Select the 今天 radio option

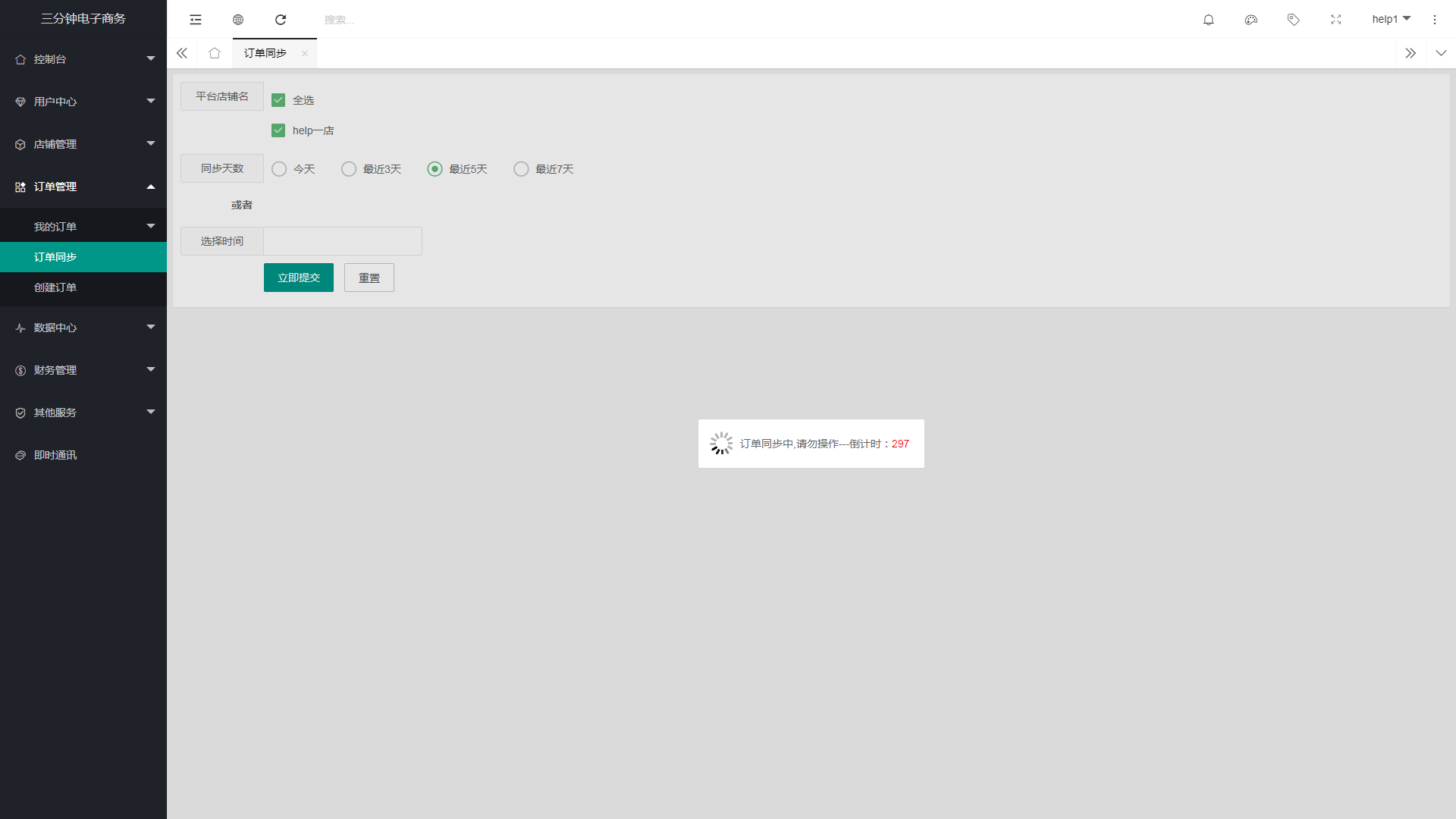pyautogui.click(x=279, y=169)
